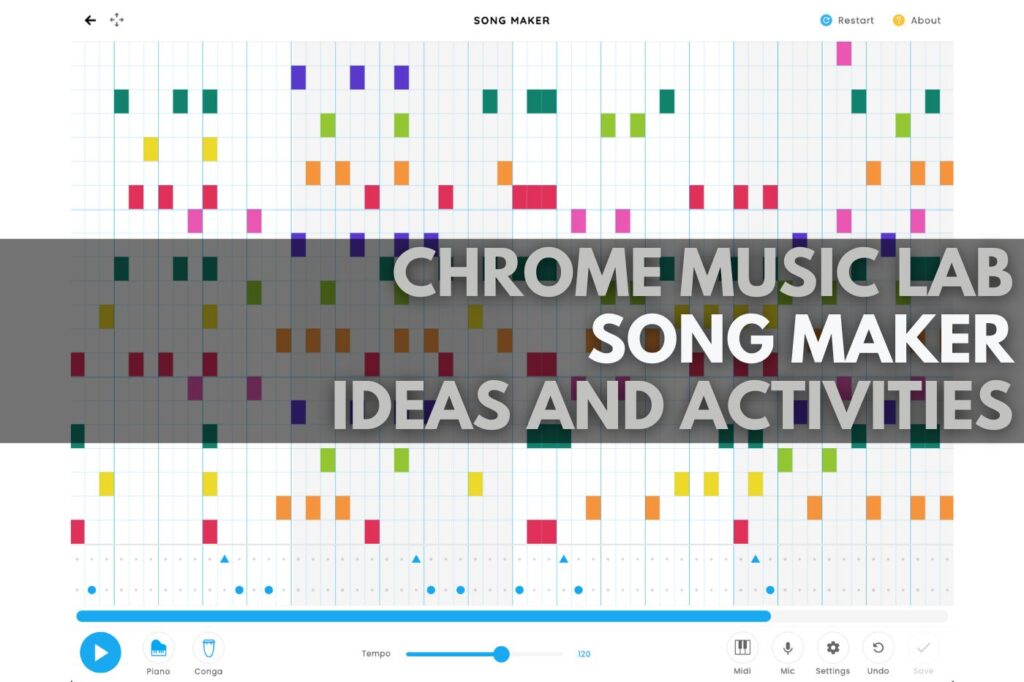The width and height of the screenshot is (1024, 682).
Task: Click the last blue circle percussion marker
Action: coord(771,590)
